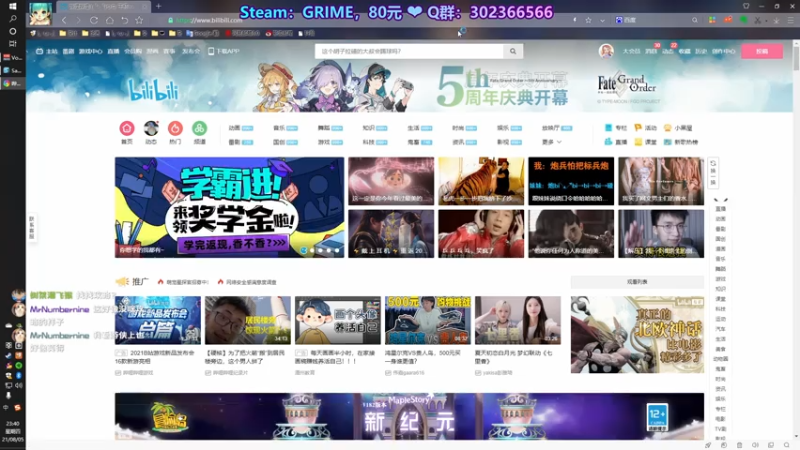The image size is (800, 450).
Task: Click the 小黑屋 icon link
Action: 678,128
